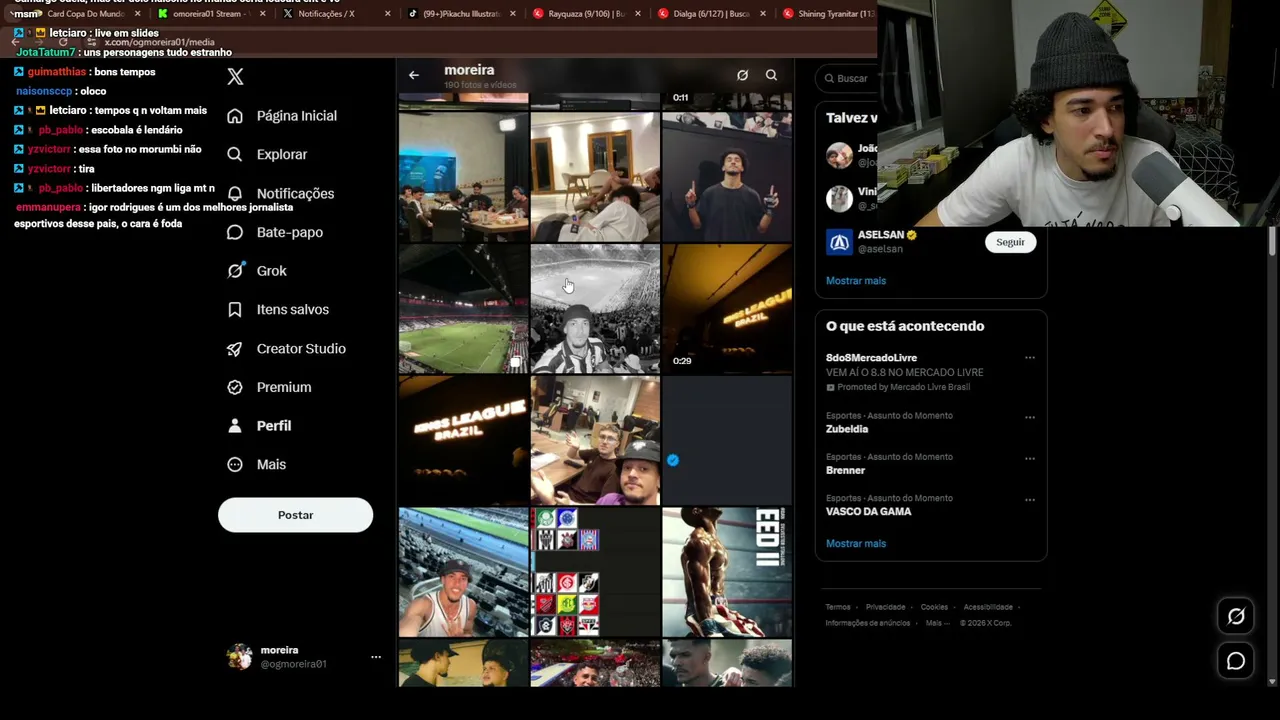Open options for Zubeldía trend
The width and height of the screenshot is (1280, 720).
(1030, 417)
